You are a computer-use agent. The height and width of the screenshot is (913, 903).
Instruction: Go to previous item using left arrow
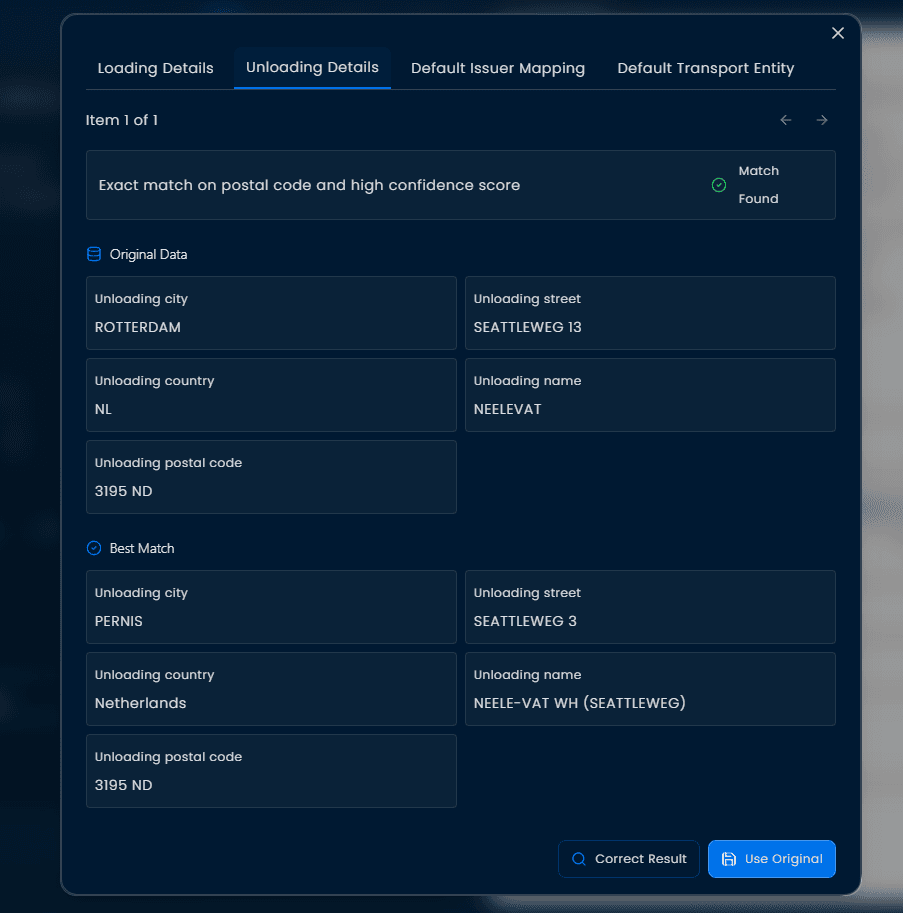[786, 119]
